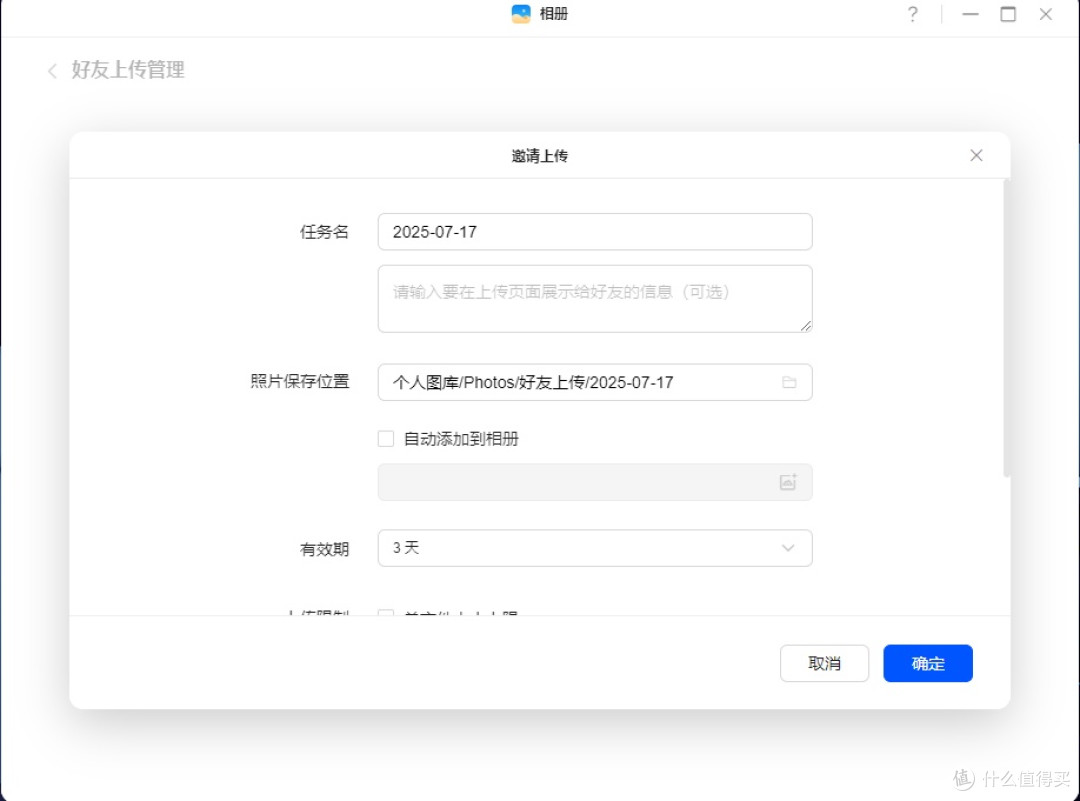Click the 照片保存位置 path field
Screen dimensions: 1080x801
point(595,382)
